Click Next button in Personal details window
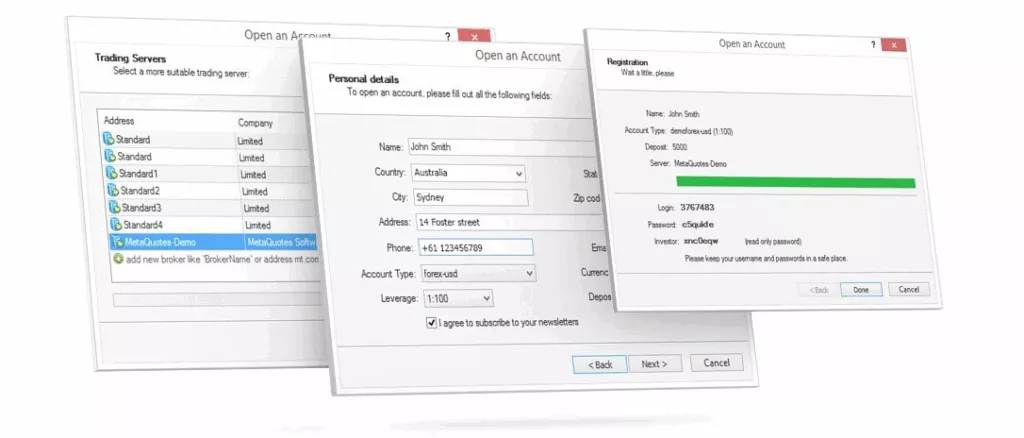 click(654, 364)
